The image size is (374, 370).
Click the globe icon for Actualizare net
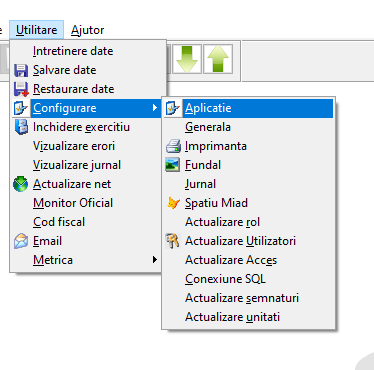click(20, 184)
